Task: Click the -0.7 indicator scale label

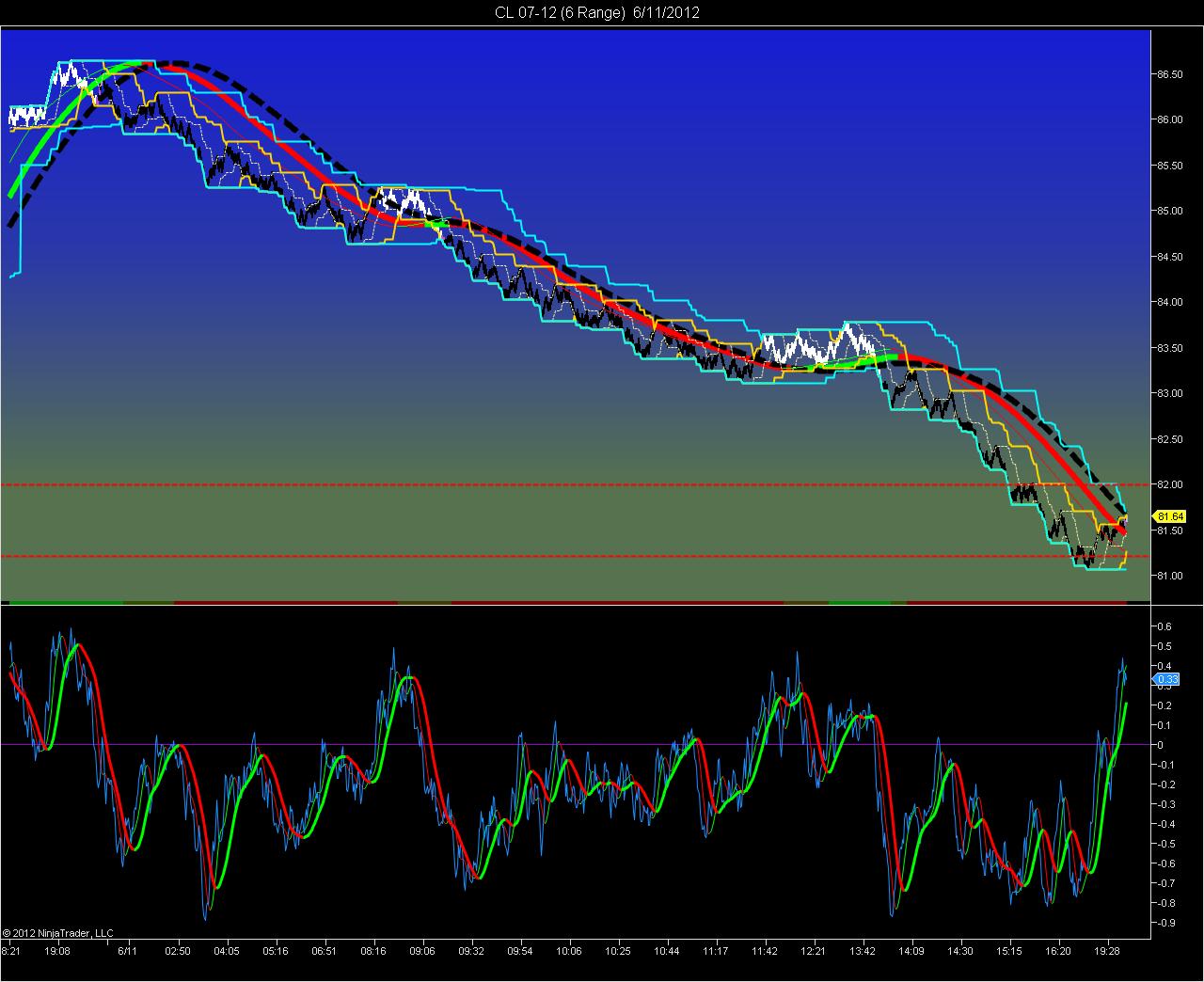Action: [1164, 883]
